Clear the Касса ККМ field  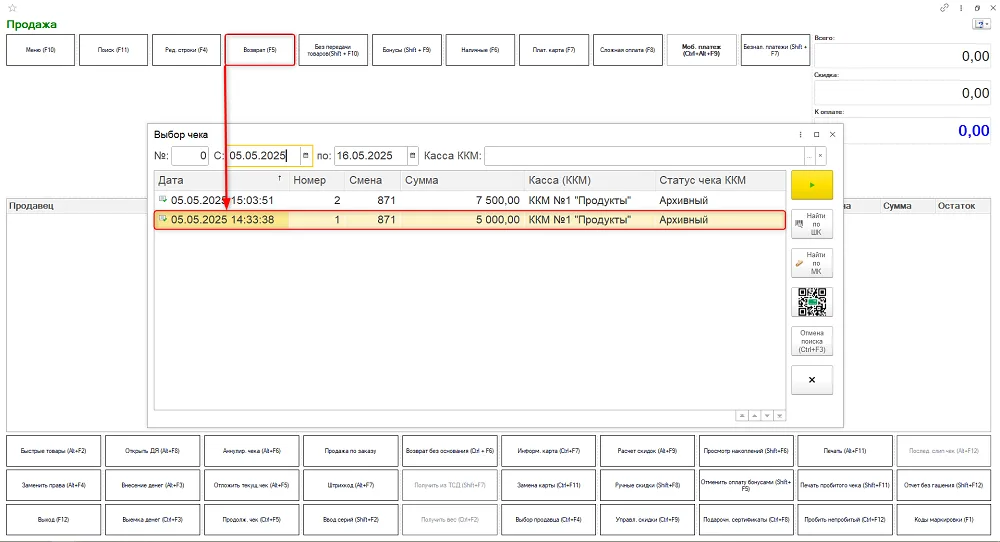coord(821,156)
